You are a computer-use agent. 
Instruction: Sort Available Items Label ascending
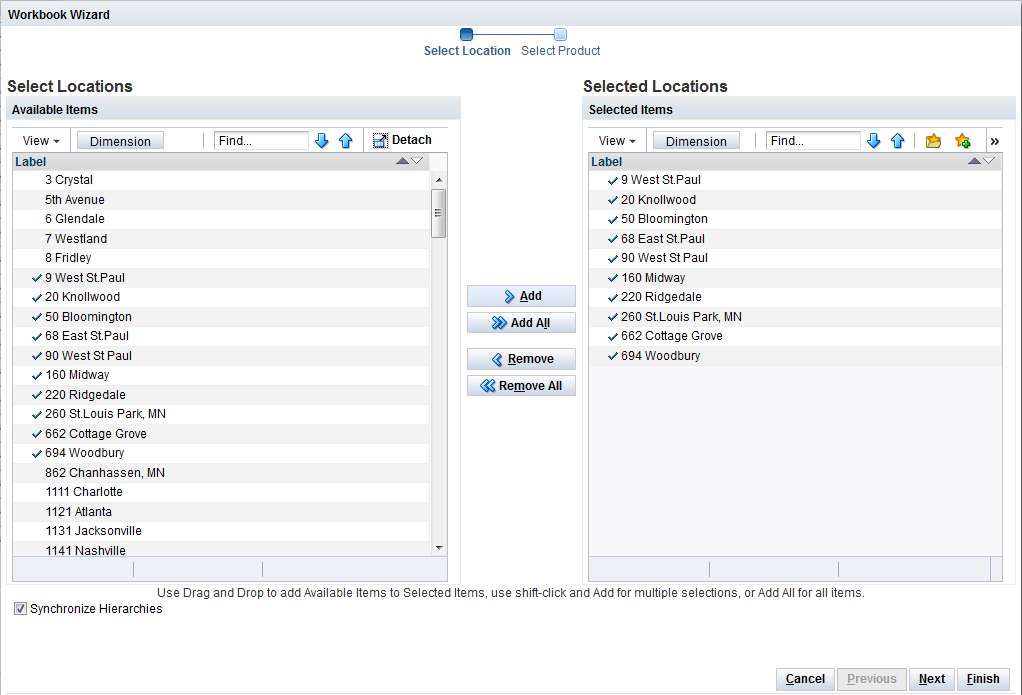pos(403,161)
